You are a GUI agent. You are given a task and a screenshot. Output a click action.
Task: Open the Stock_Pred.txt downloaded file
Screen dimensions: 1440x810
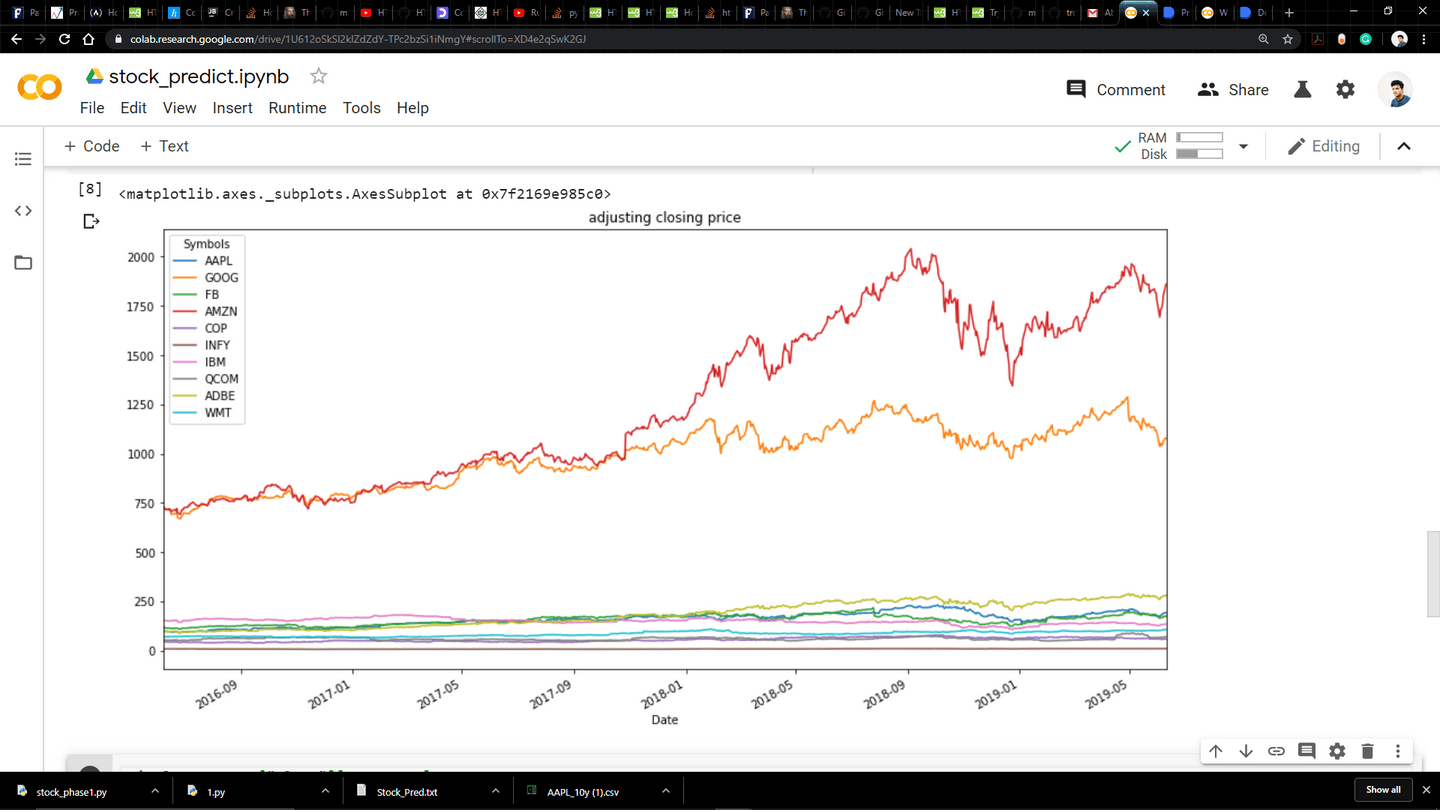[407, 791]
